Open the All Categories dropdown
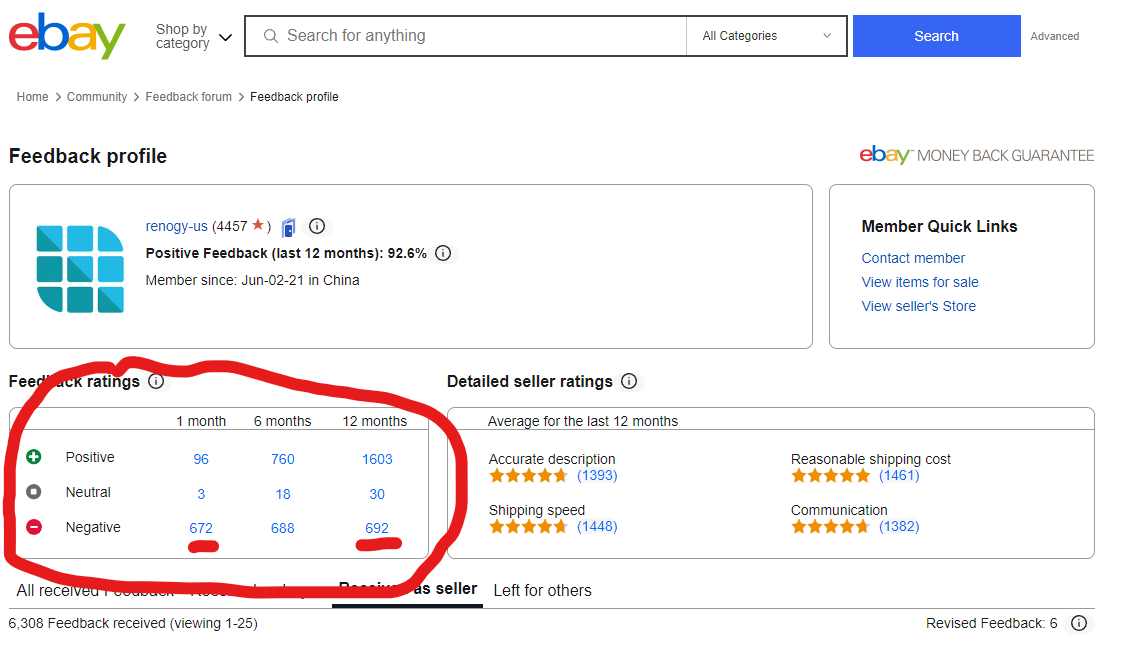Viewport: 1126px width, 645px height. pyautogui.click(x=766, y=36)
